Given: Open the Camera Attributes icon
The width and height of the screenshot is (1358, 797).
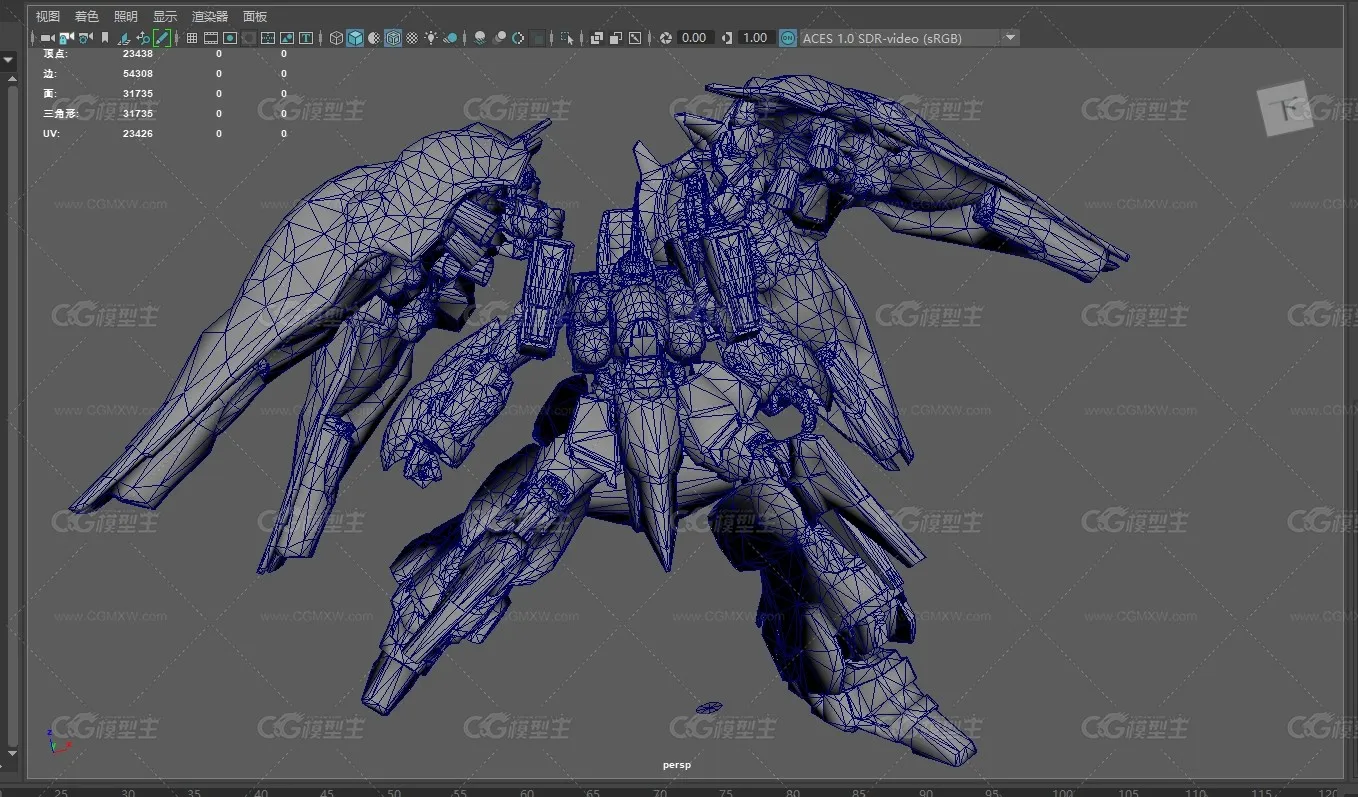Looking at the screenshot, I should click(86, 38).
